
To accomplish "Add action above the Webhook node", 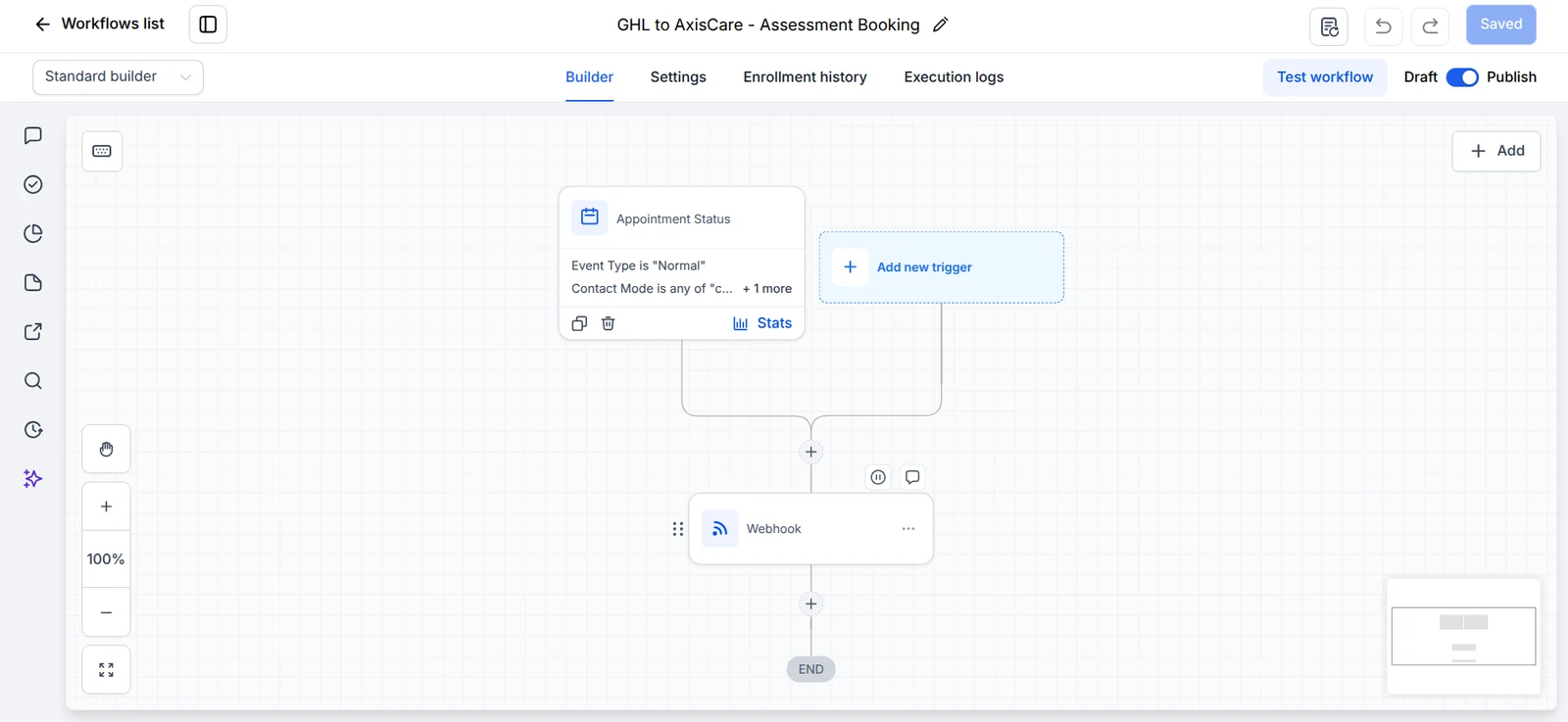I will tap(810, 452).
